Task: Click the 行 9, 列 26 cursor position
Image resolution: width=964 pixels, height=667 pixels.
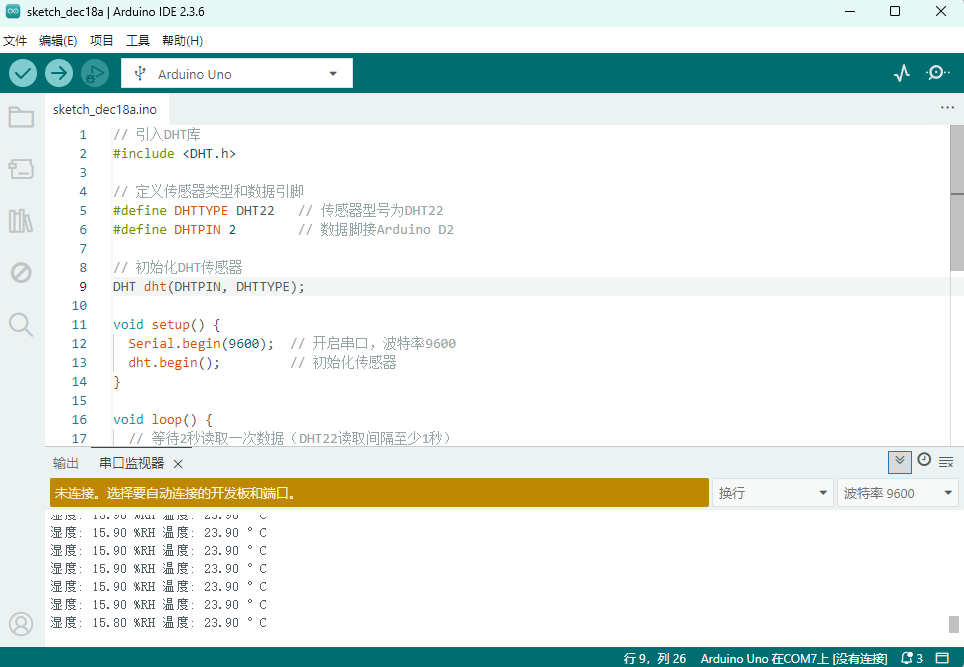Action: coord(655,658)
